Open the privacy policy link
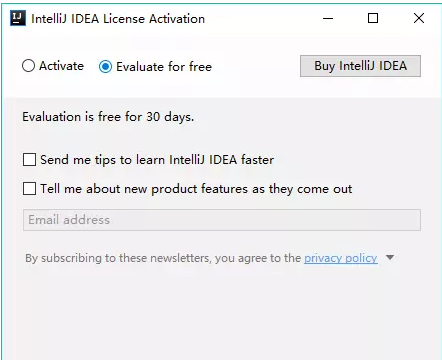This screenshot has height=360, width=442. click(x=341, y=258)
